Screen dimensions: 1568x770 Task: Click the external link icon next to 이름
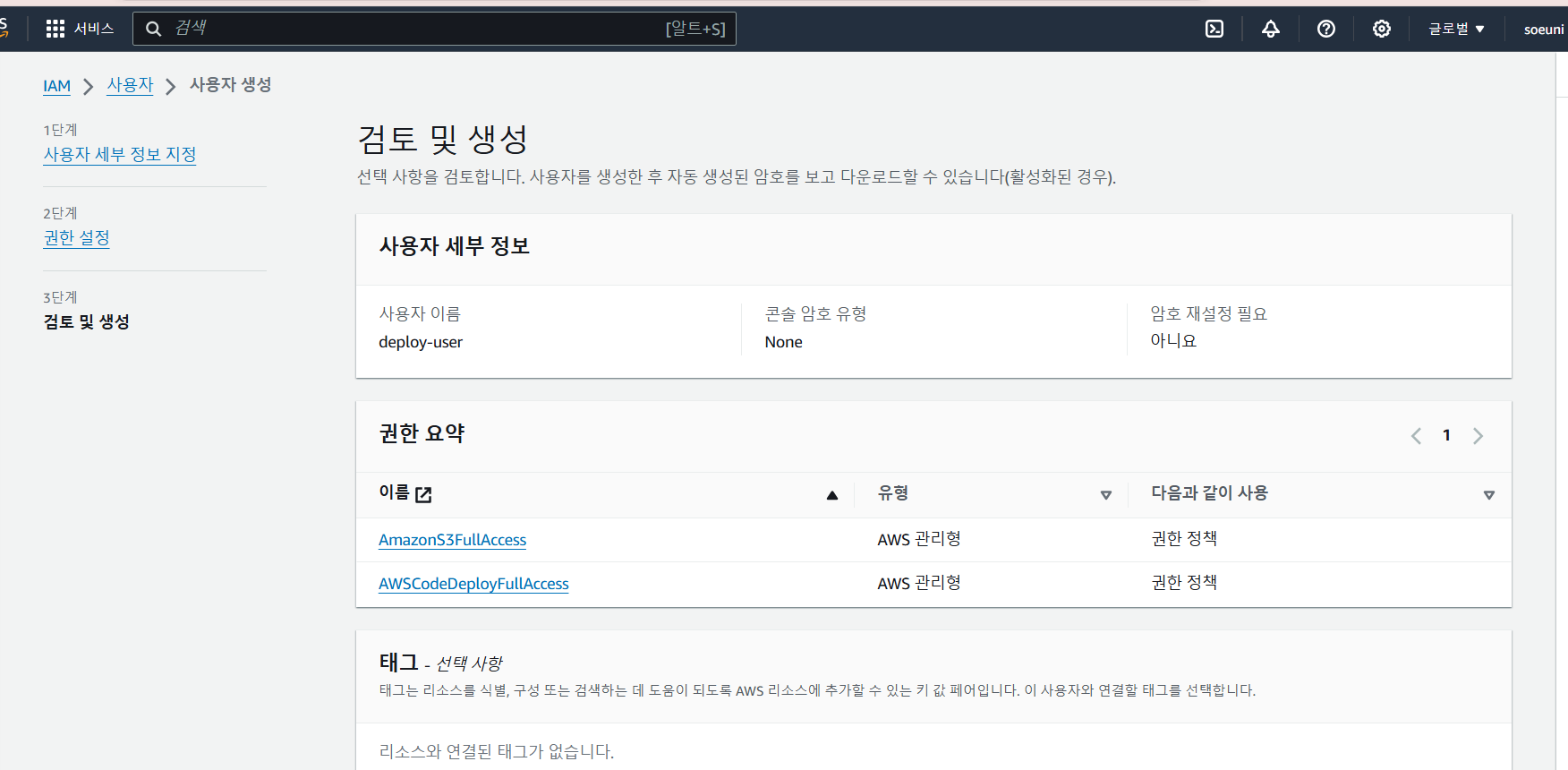[424, 494]
